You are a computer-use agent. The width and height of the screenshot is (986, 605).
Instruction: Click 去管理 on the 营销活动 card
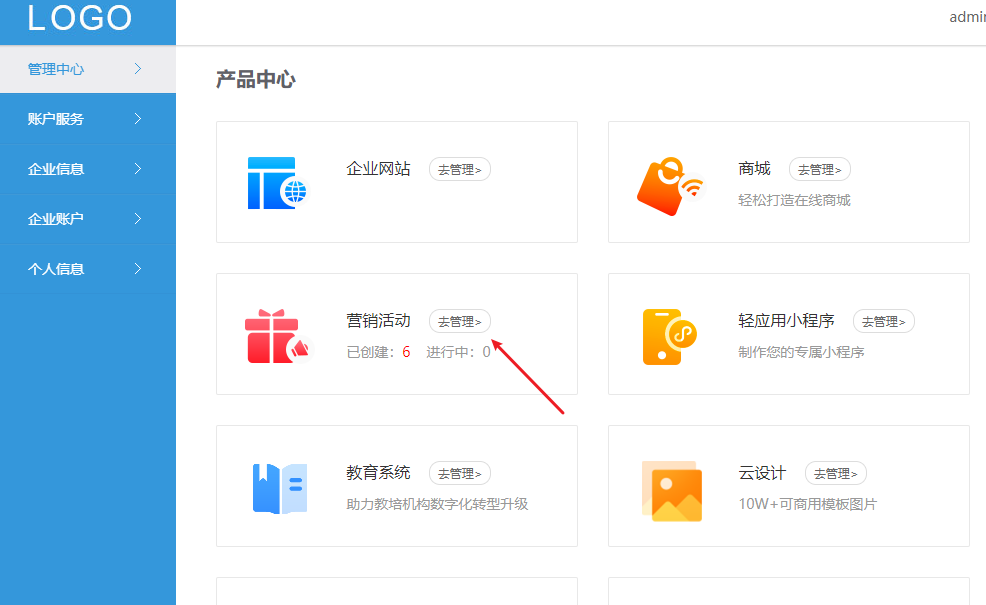[x=459, y=321]
